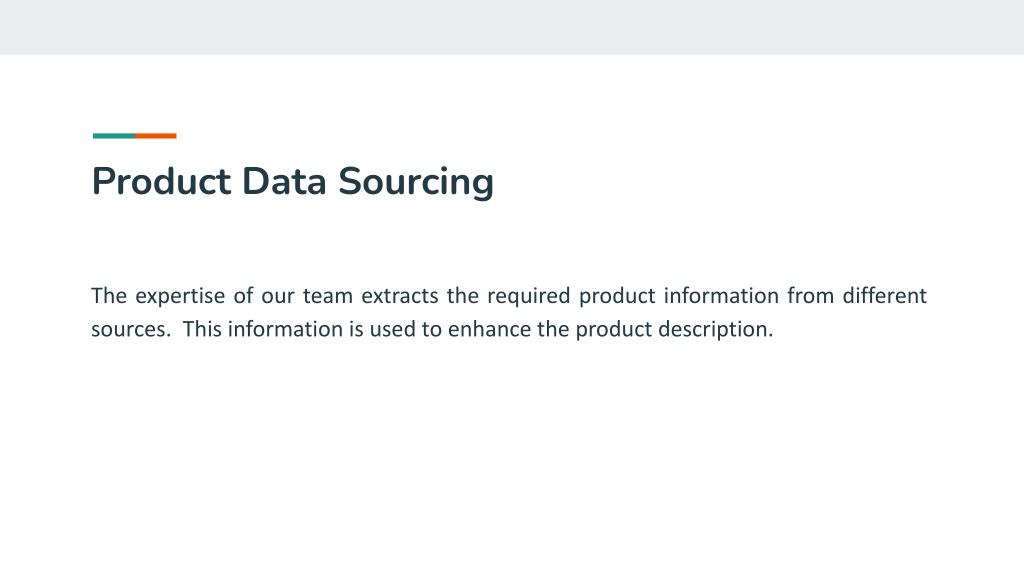Click the word 'extracts' in the body text

[x=400, y=296]
